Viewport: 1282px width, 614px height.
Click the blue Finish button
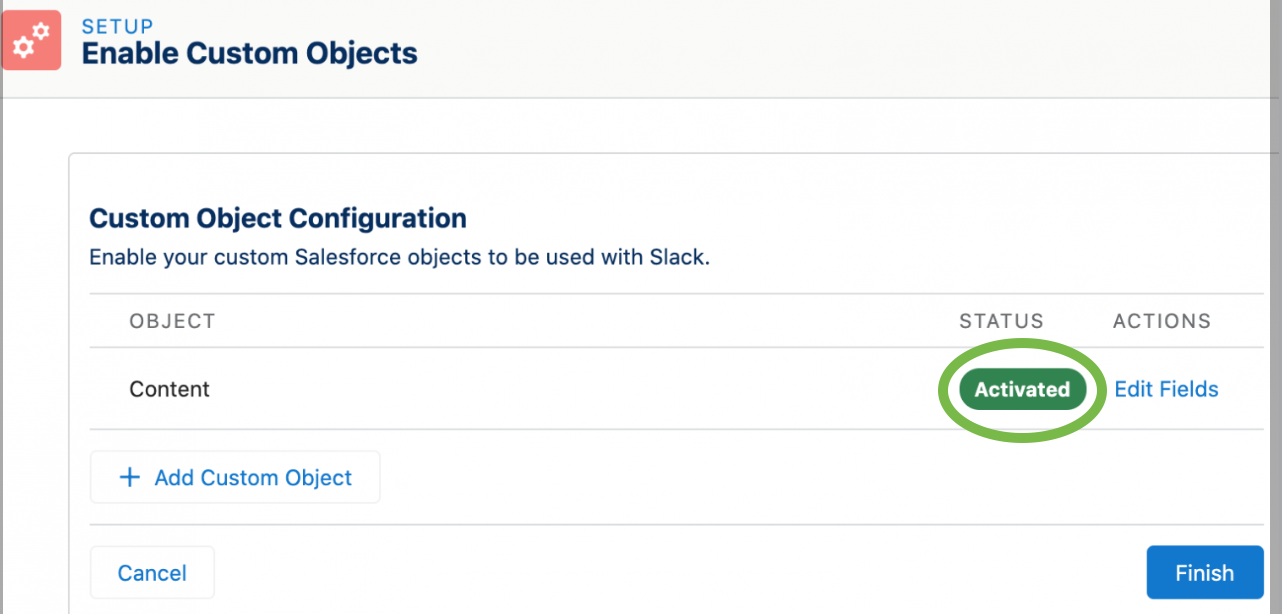click(x=1204, y=573)
